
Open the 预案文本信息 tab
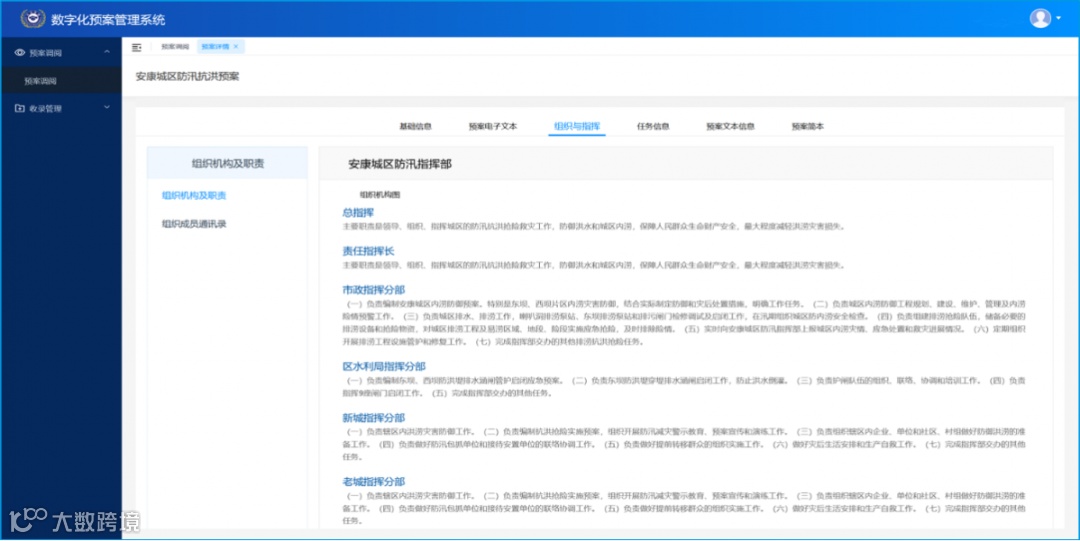point(730,127)
